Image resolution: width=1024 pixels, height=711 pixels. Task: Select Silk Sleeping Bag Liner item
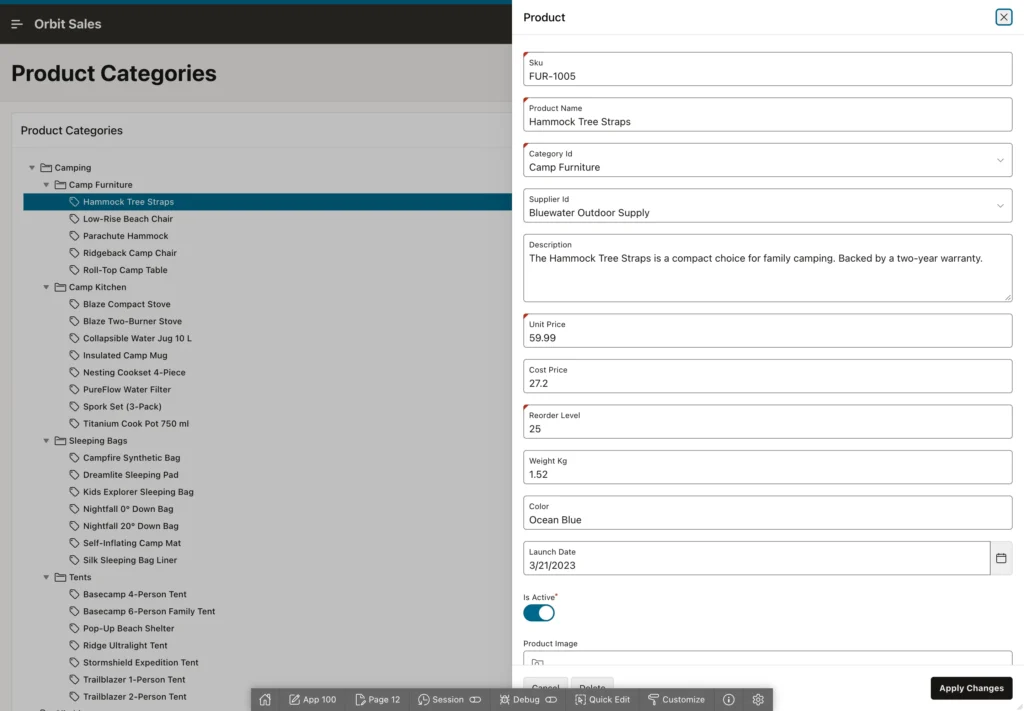coord(130,560)
